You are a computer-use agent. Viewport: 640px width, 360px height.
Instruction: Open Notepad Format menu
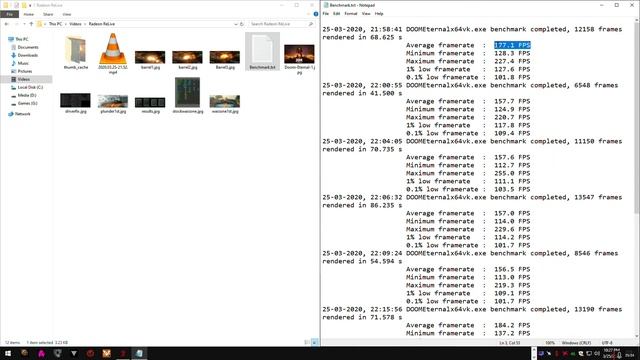[x=351, y=14]
